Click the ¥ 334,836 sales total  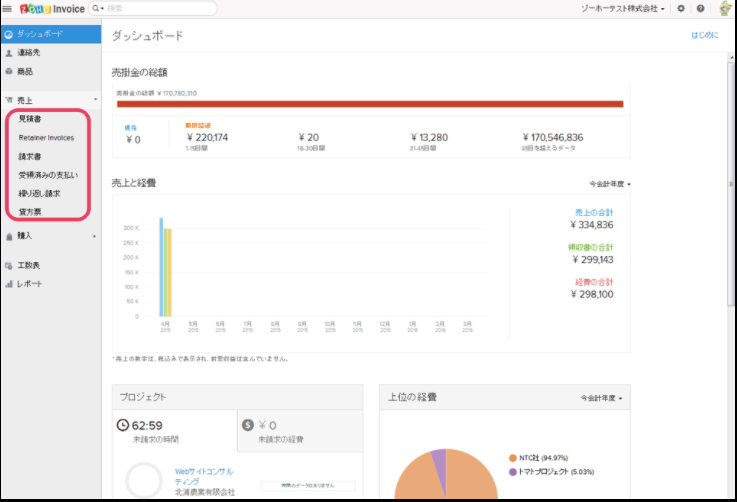click(592, 225)
